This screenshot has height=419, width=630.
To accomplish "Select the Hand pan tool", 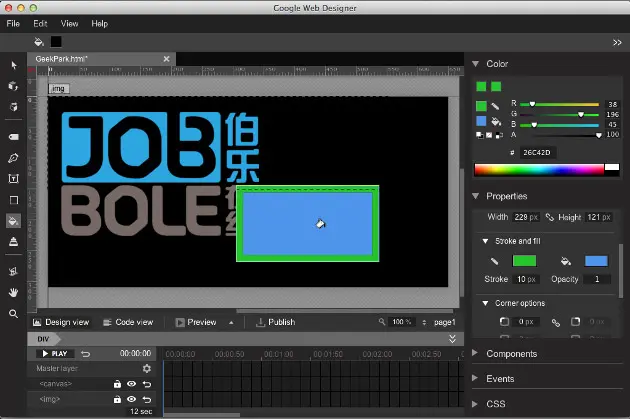I will click(13, 292).
